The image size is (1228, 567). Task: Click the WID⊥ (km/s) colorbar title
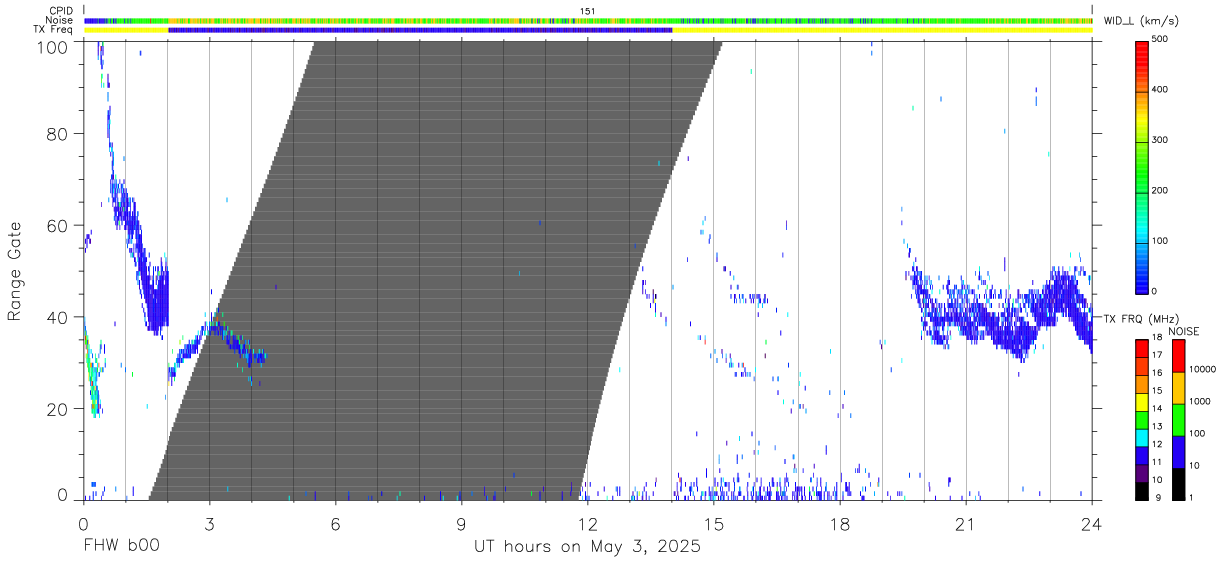1139,21
